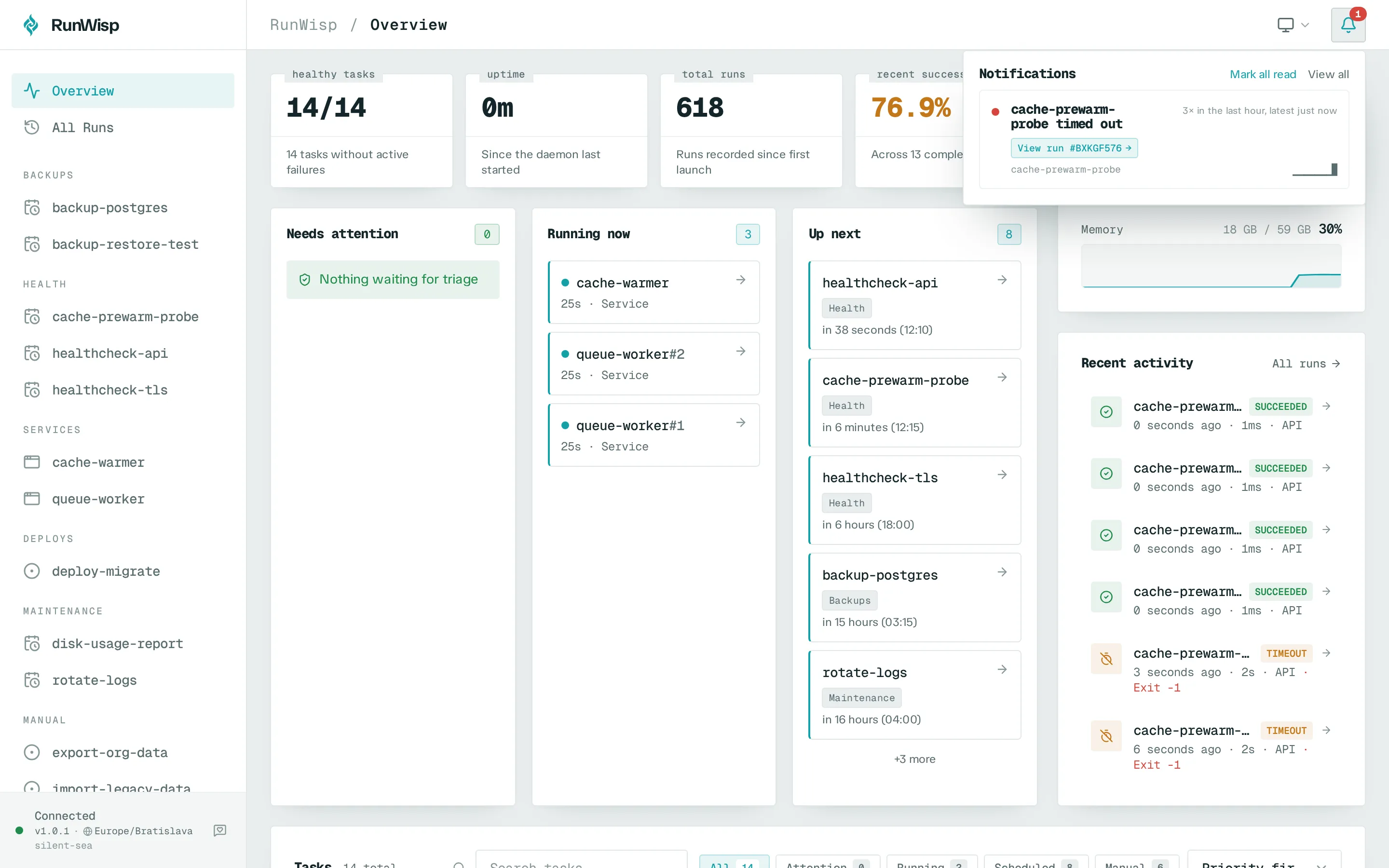This screenshot has width=1389, height=868.
Task: Open All runs link in Recent activity
Action: [1306, 364]
